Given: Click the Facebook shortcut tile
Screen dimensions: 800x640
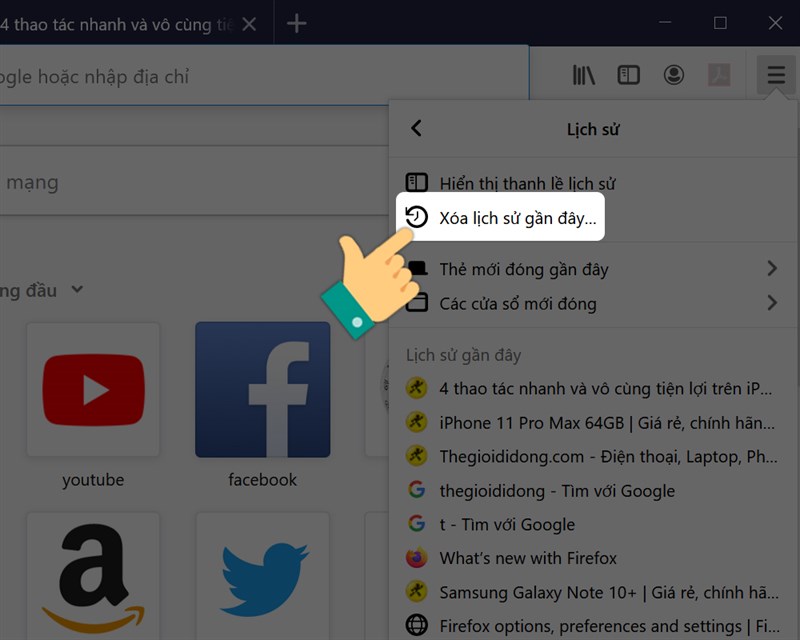Looking at the screenshot, I should click(262, 389).
